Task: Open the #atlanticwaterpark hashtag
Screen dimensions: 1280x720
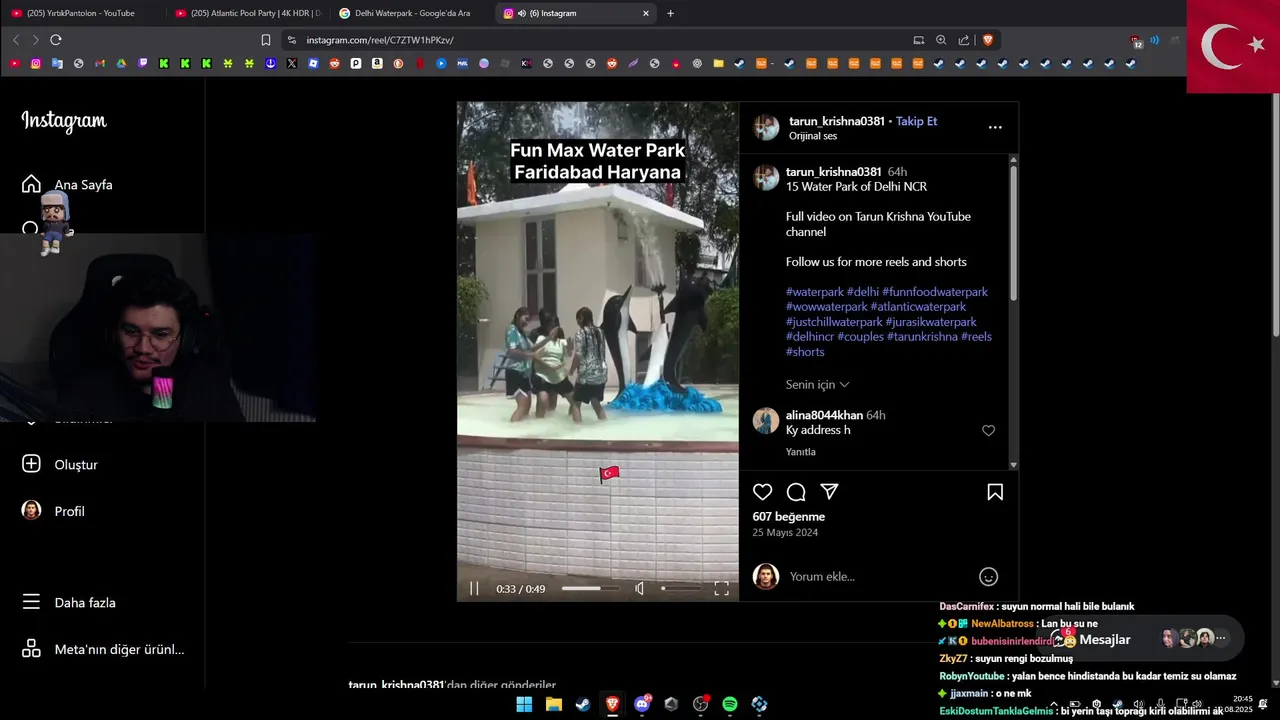Action: [918, 307]
